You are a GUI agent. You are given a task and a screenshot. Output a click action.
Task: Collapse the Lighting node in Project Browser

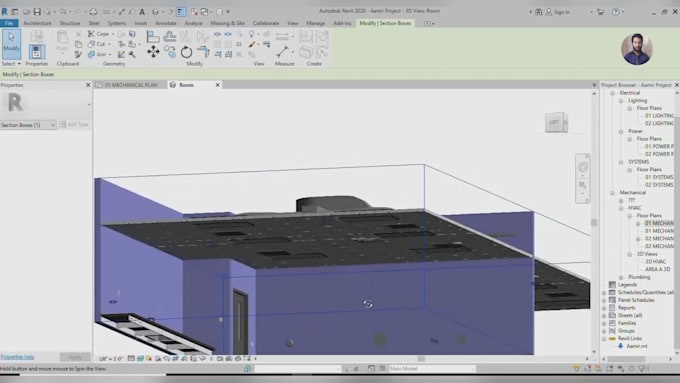pos(621,101)
